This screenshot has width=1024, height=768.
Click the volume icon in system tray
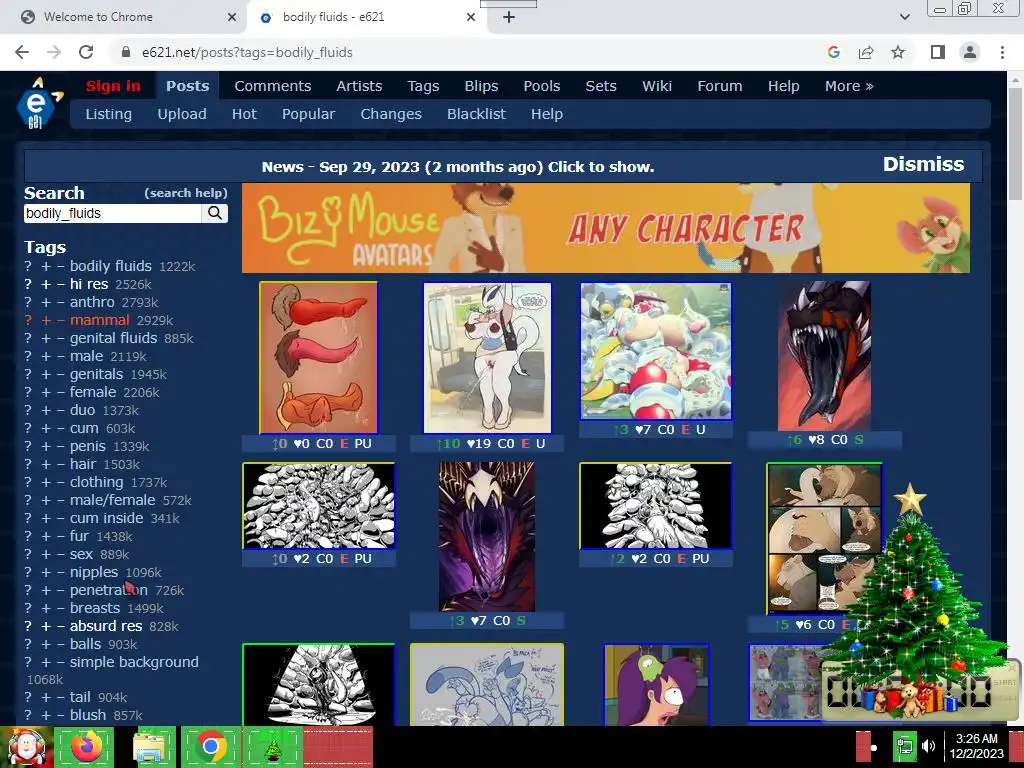click(x=928, y=746)
